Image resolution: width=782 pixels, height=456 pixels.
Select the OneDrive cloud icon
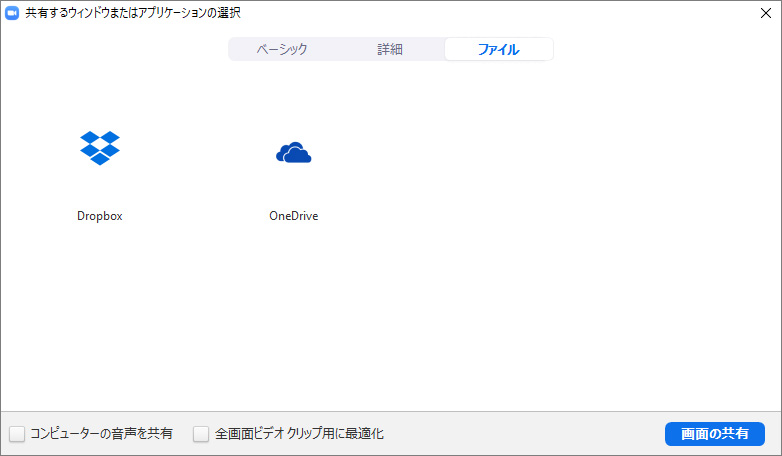[x=293, y=153]
